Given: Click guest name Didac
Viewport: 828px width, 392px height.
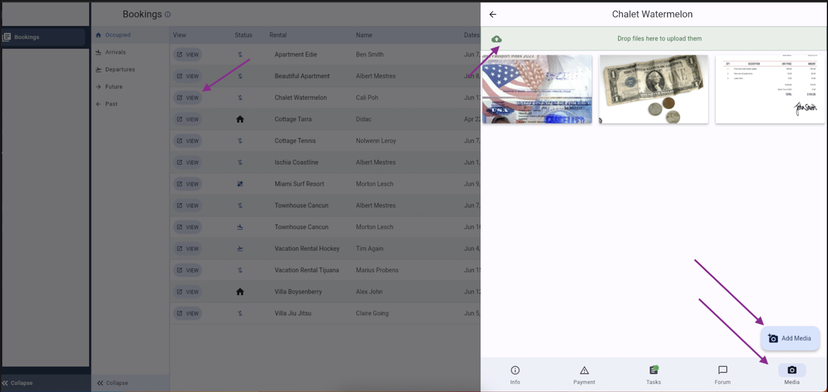Looking at the screenshot, I should point(364,119).
